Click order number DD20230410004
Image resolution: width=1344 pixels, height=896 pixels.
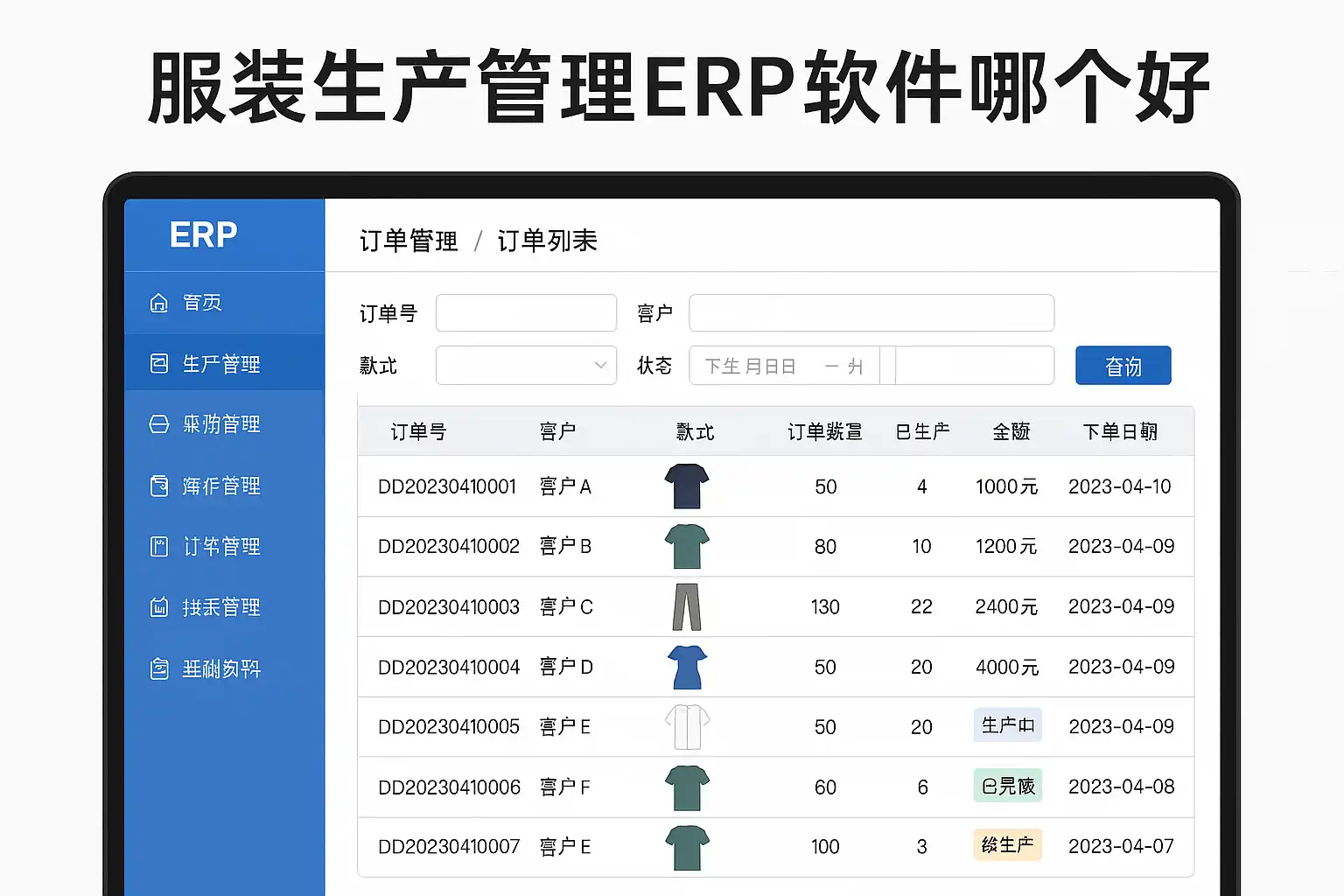[x=449, y=667]
